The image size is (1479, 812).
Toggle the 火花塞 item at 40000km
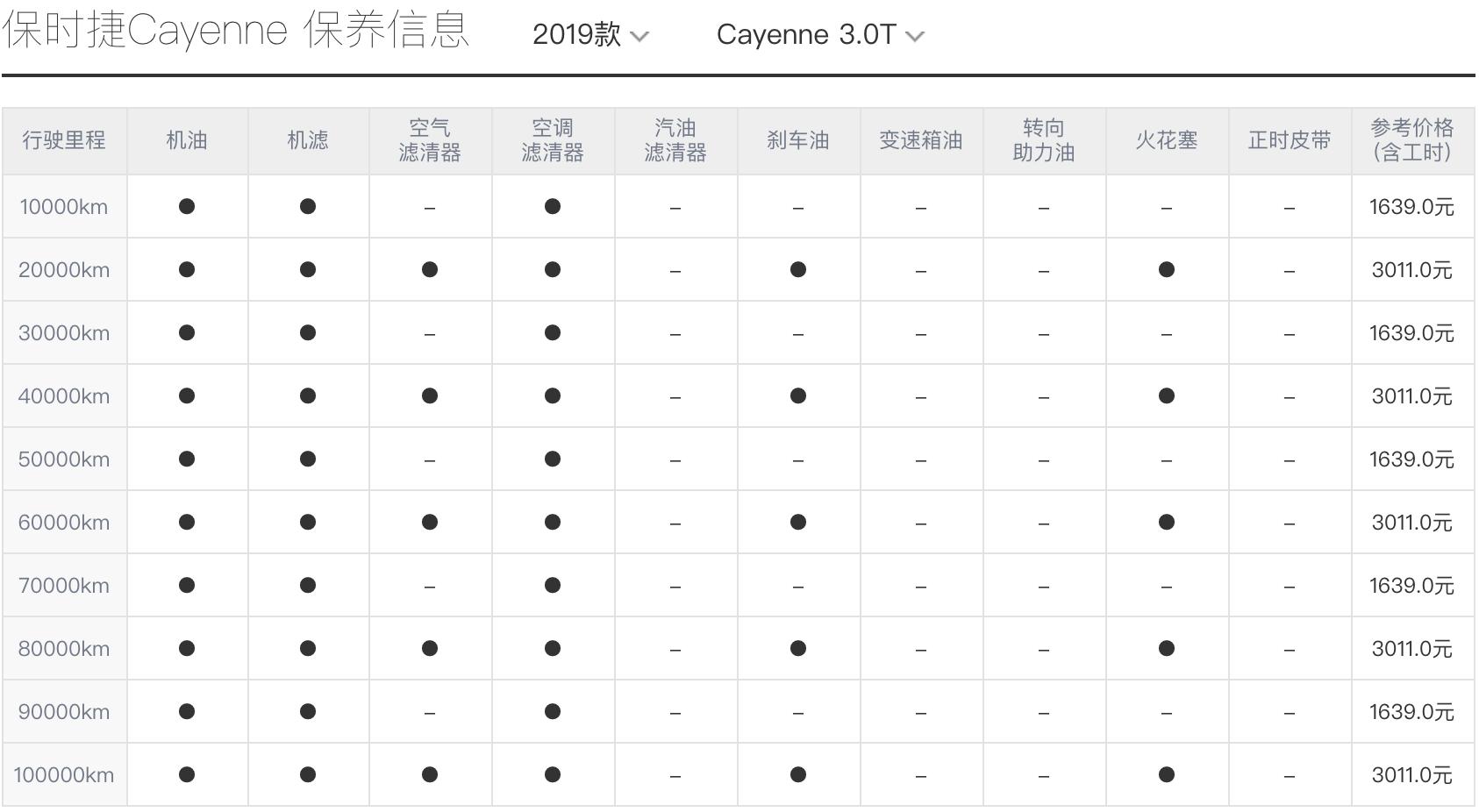point(1167,395)
